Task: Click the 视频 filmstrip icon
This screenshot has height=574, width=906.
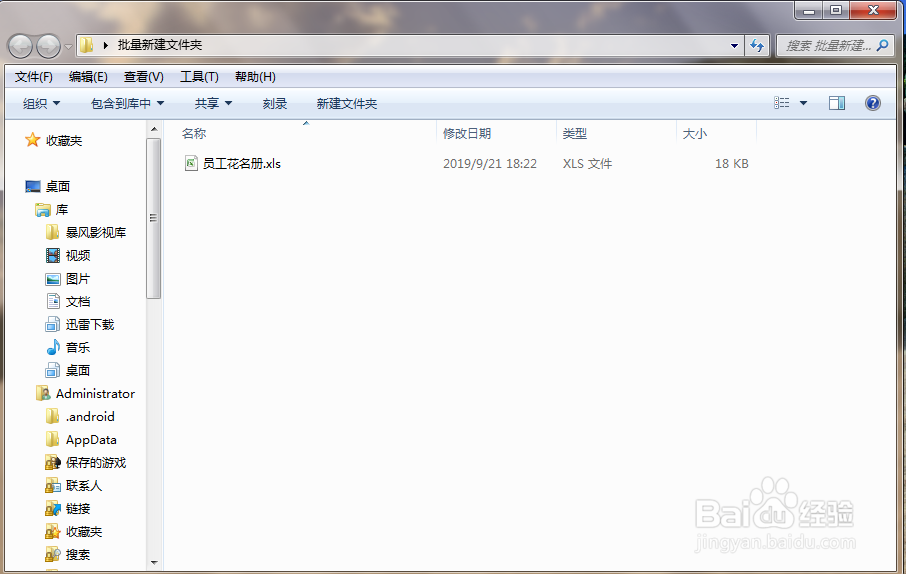Action: click(x=53, y=255)
